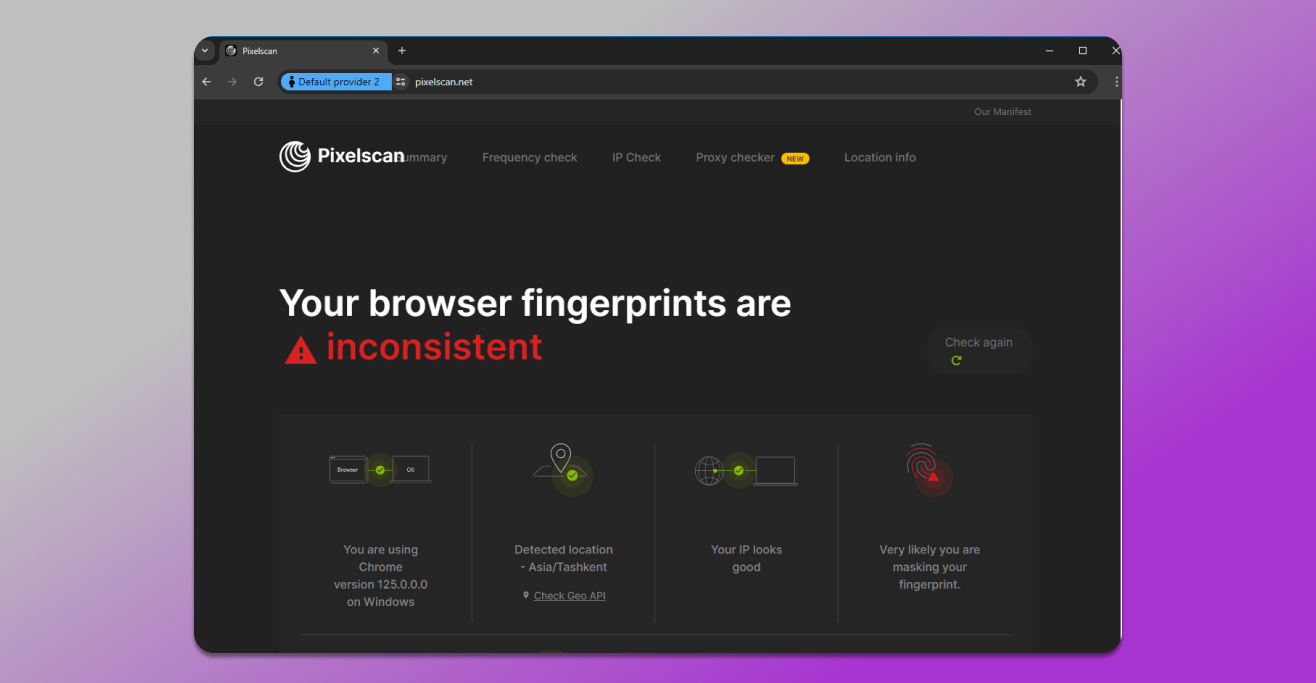Open Frequency check menu item
Image resolution: width=1316 pixels, height=683 pixels.
pos(529,158)
